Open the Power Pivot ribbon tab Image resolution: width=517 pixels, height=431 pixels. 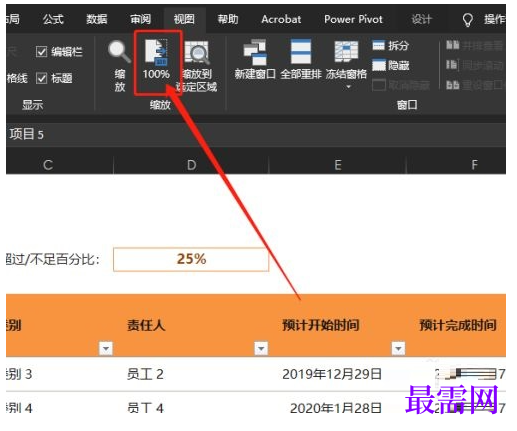[353, 19]
